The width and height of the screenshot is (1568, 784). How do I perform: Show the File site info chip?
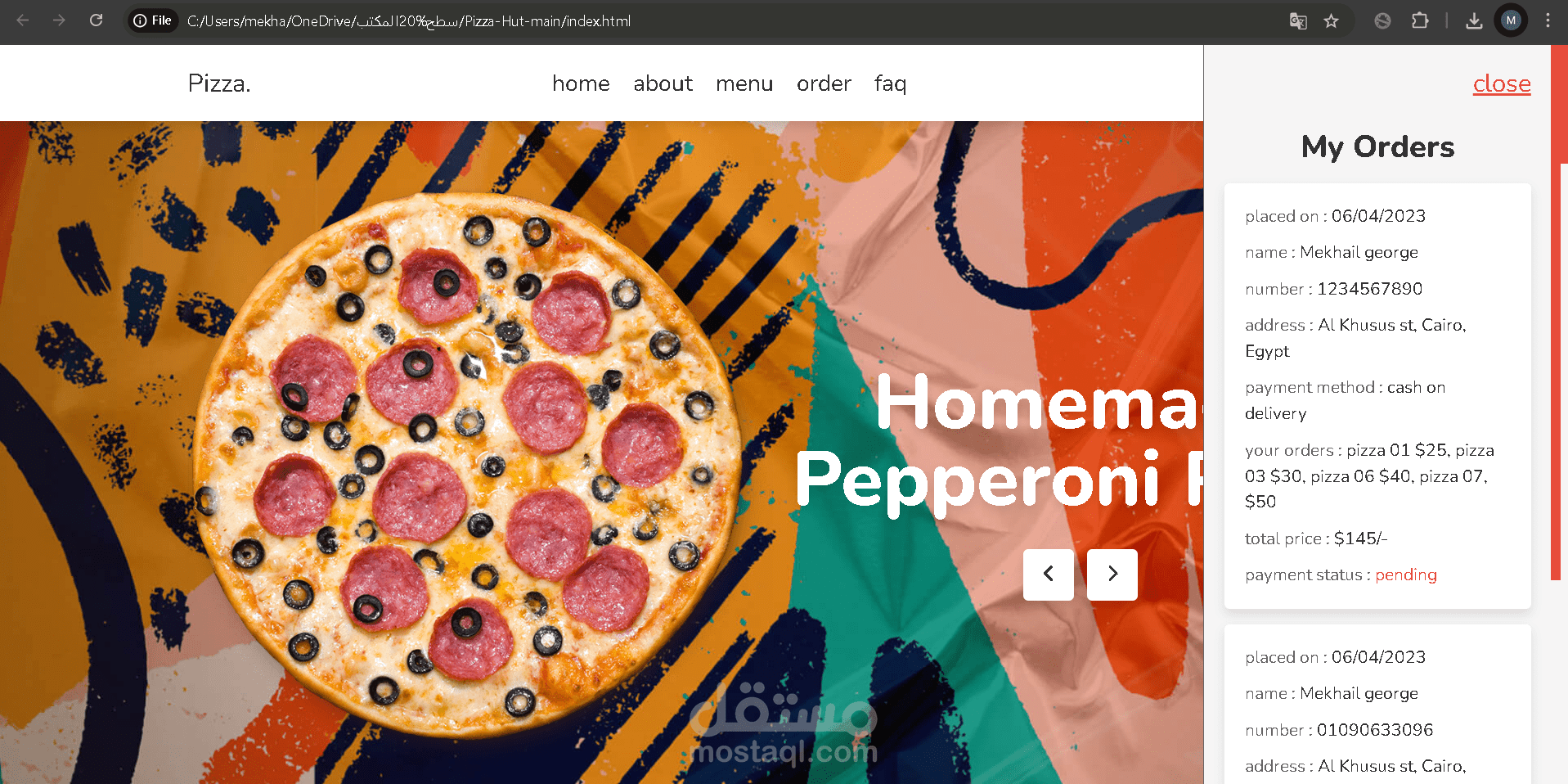pyautogui.click(x=153, y=20)
